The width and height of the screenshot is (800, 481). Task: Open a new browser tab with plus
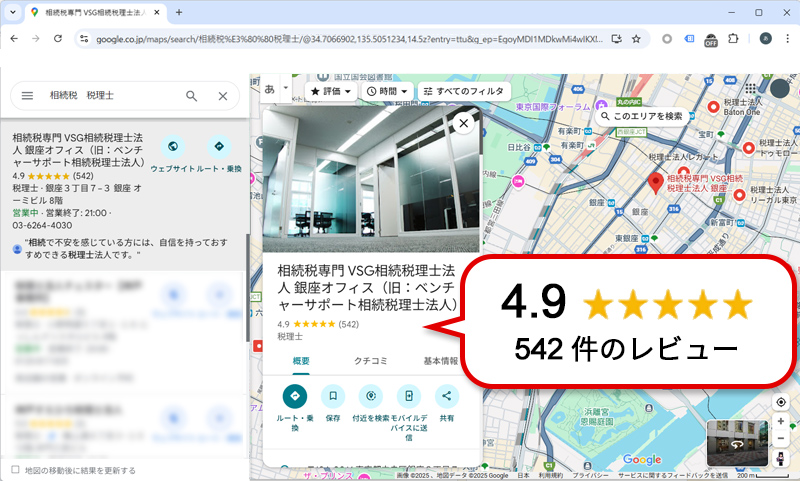click(x=179, y=12)
